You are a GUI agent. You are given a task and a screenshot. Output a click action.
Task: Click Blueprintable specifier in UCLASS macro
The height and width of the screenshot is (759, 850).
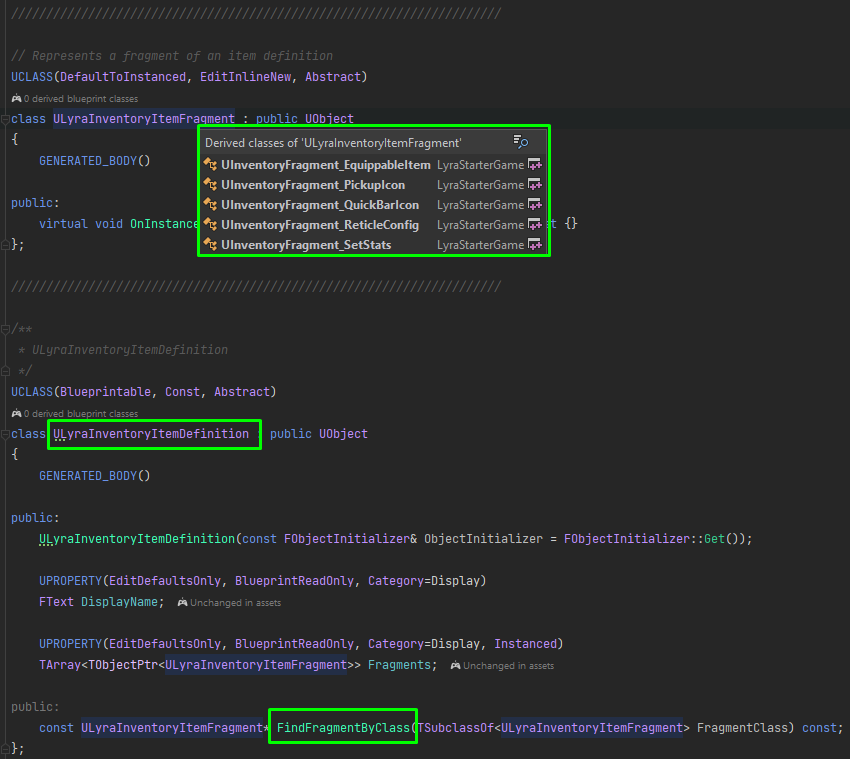tap(105, 392)
